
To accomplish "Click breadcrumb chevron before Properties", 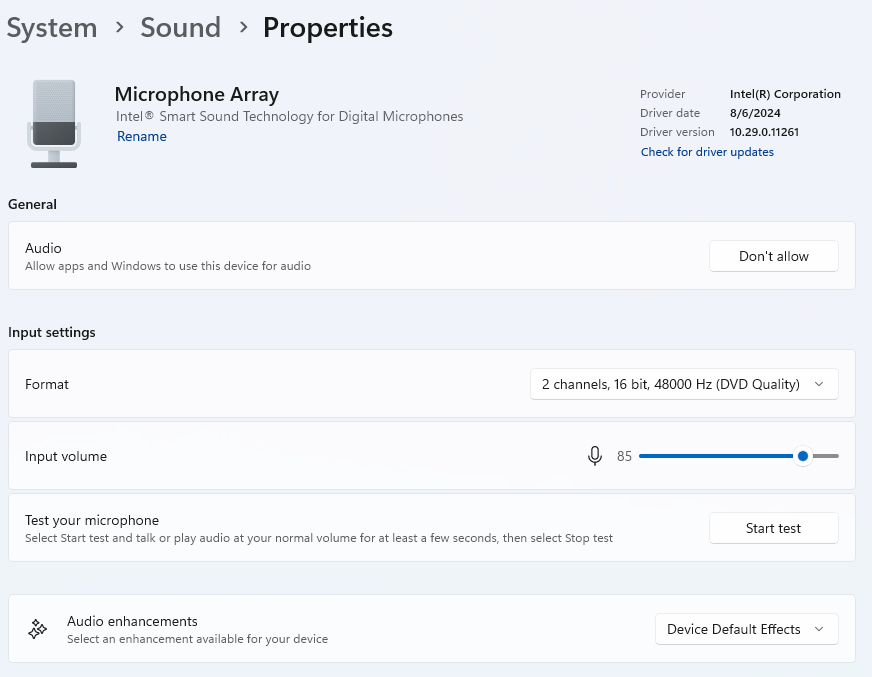I will coord(243,27).
